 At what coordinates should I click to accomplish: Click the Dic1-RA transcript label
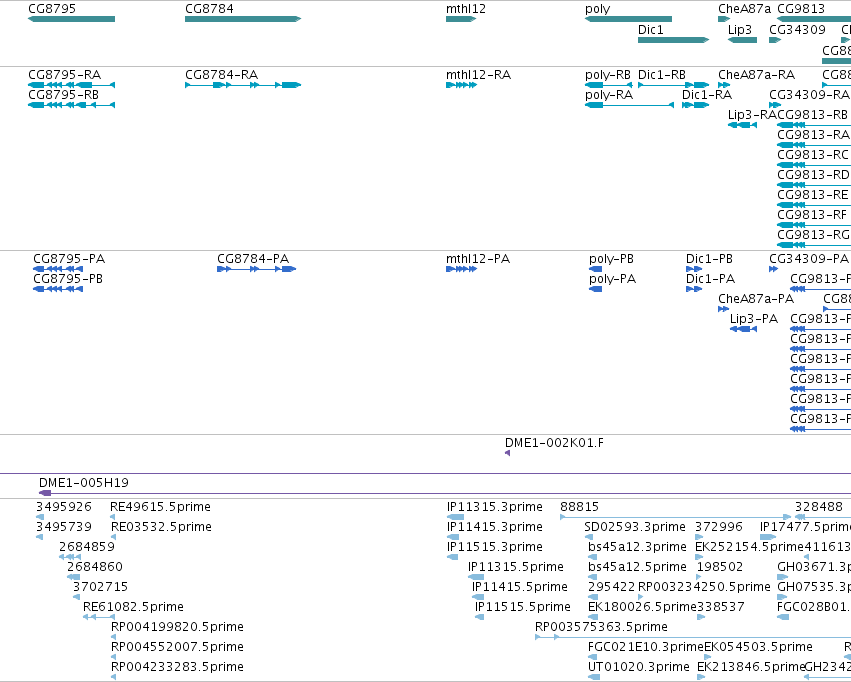coord(707,95)
